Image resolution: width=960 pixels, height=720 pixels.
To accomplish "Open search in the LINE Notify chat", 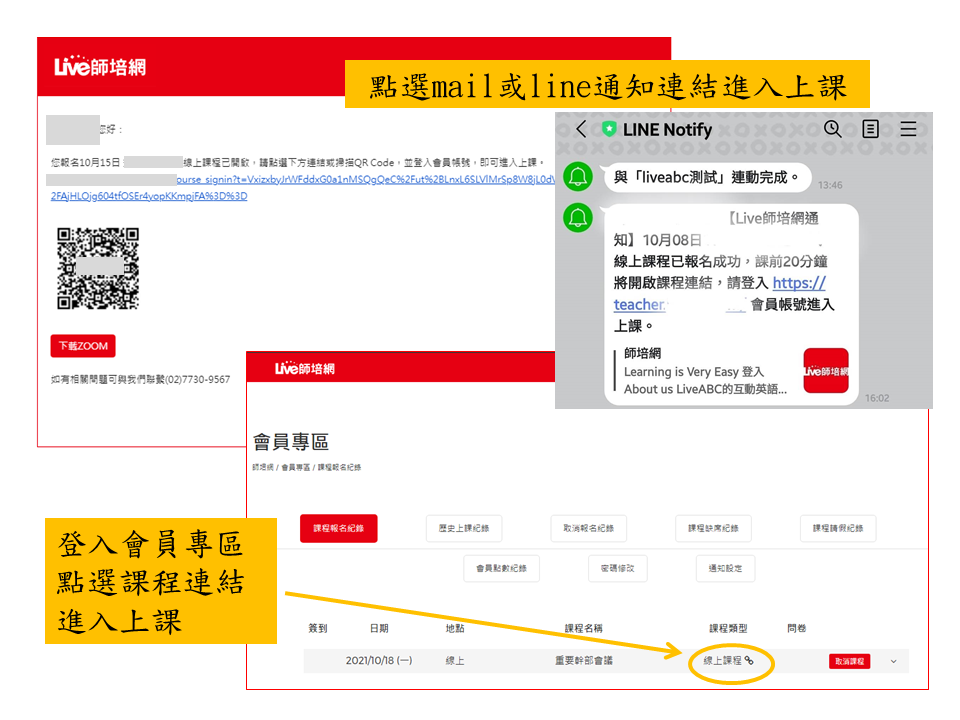I will (832, 129).
